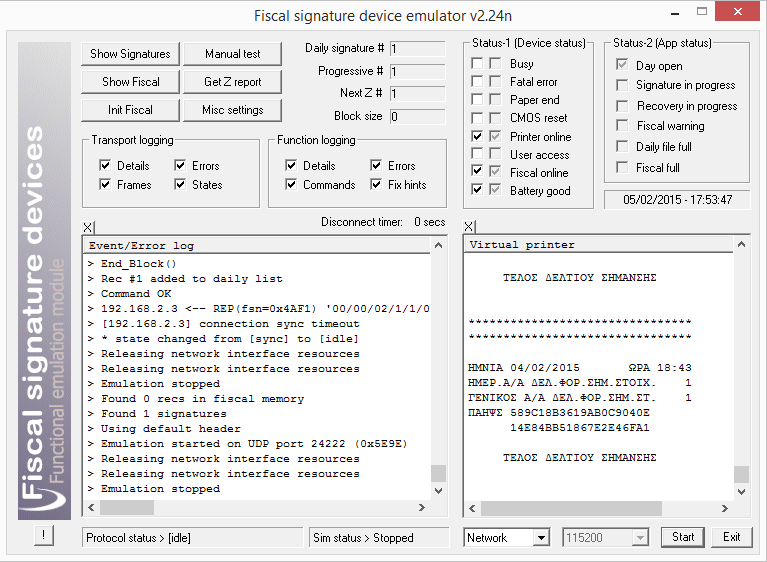Toggle first Fiscal online checkbox

477,171
